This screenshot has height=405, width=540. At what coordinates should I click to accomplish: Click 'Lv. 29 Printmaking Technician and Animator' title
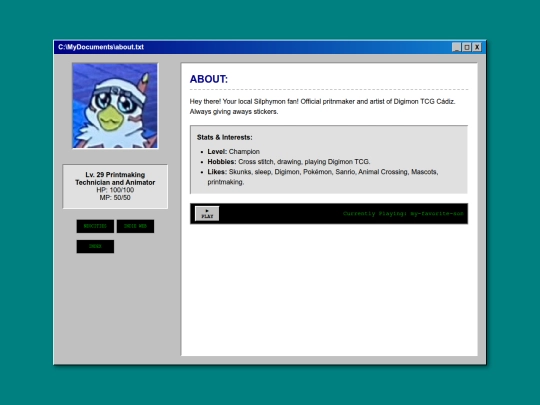pyautogui.click(x=115, y=178)
